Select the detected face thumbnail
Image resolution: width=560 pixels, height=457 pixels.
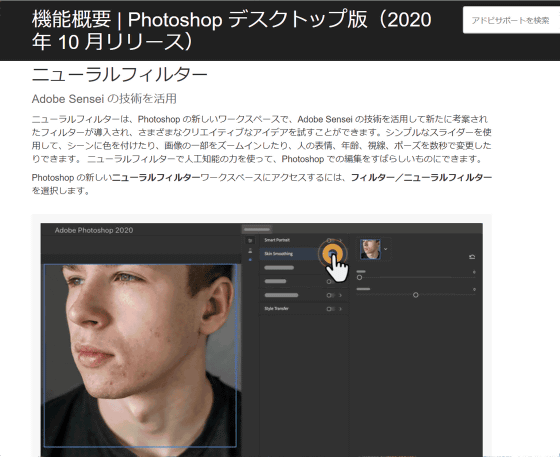(x=370, y=249)
